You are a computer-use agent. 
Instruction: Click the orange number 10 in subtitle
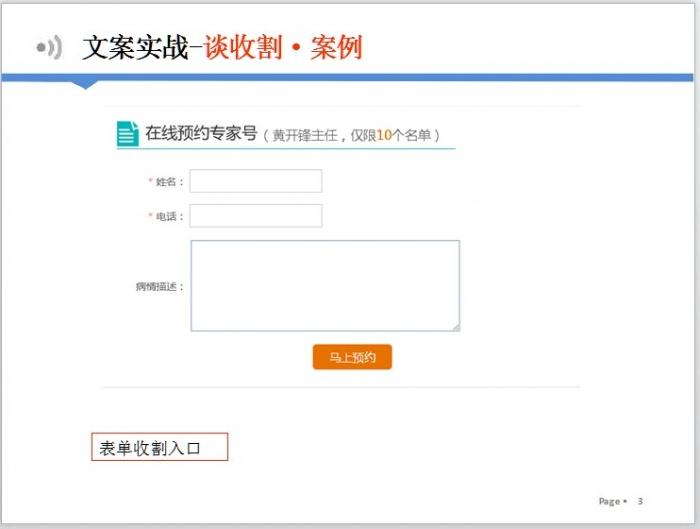click(384, 135)
